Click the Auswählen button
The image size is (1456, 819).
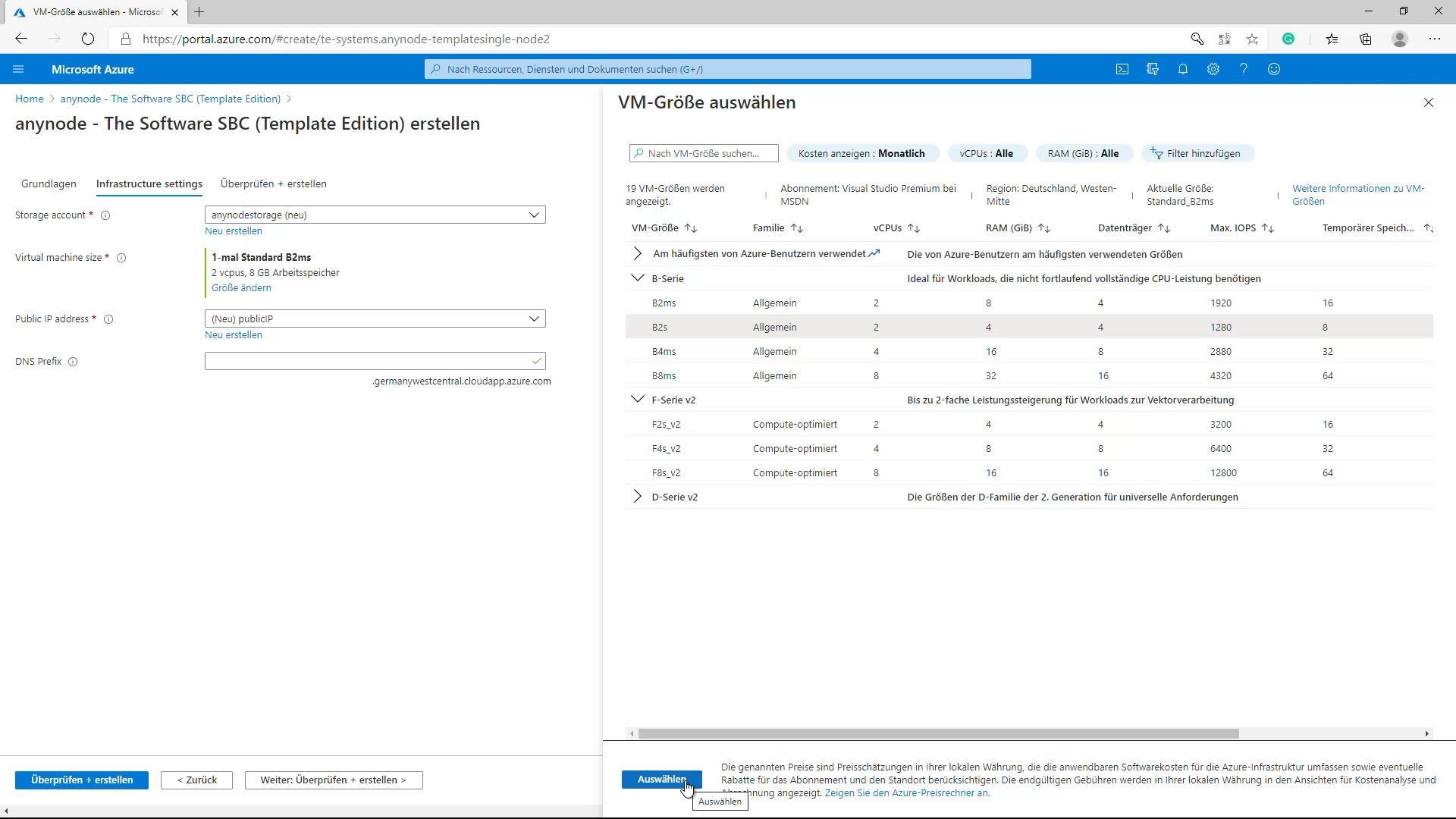point(661,780)
